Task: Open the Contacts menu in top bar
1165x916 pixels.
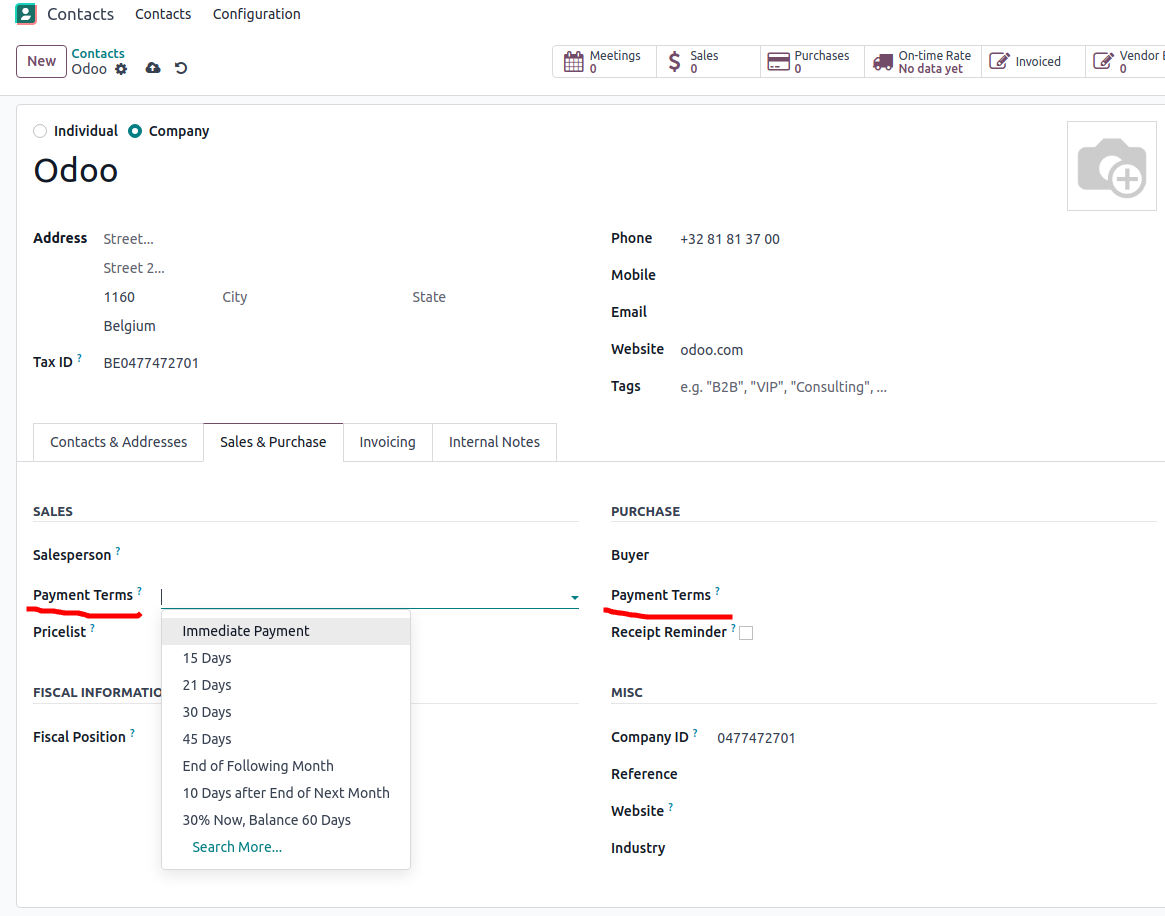Action: [163, 14]
